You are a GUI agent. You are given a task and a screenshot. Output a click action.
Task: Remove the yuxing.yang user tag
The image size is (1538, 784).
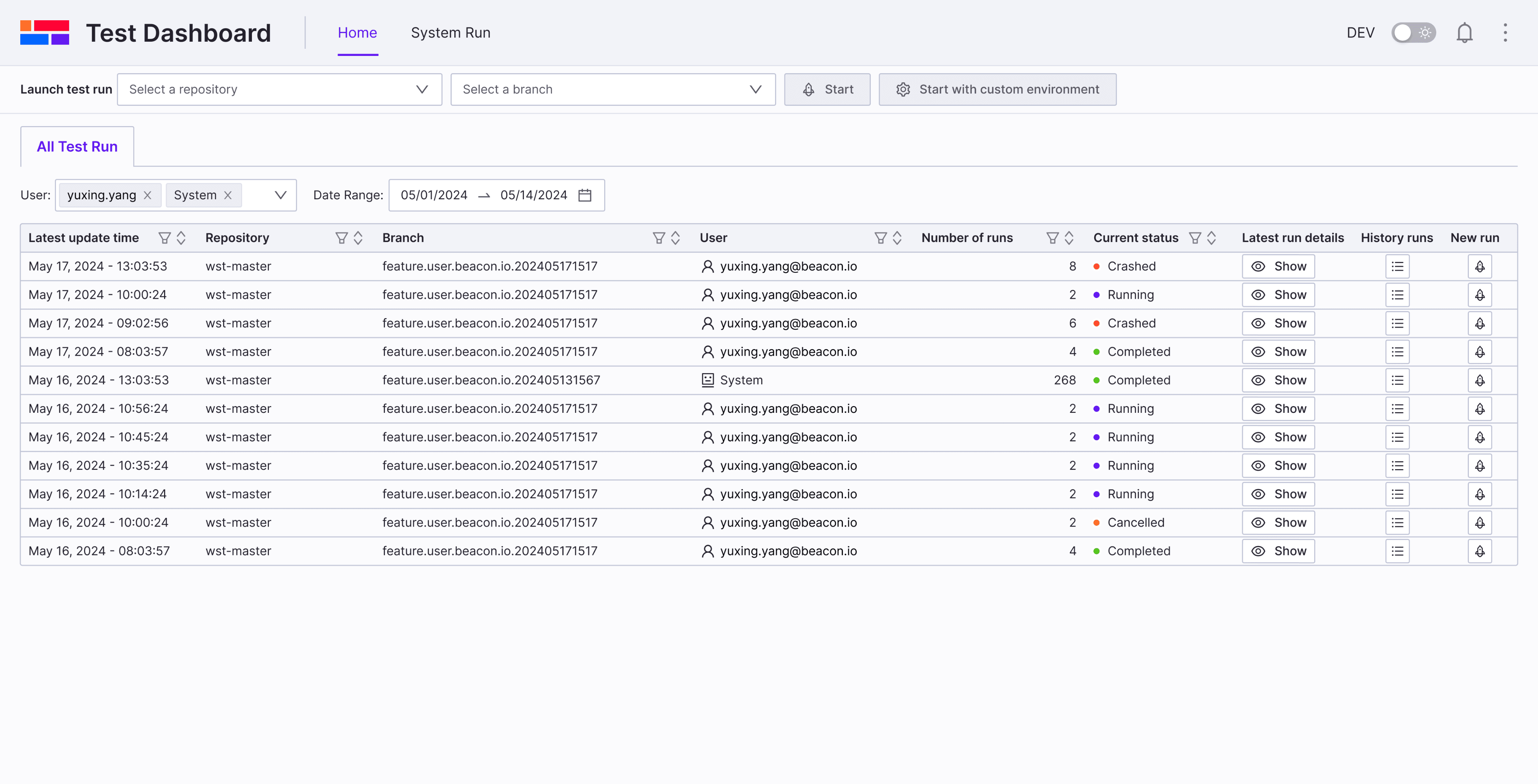(x=148, y=195)
